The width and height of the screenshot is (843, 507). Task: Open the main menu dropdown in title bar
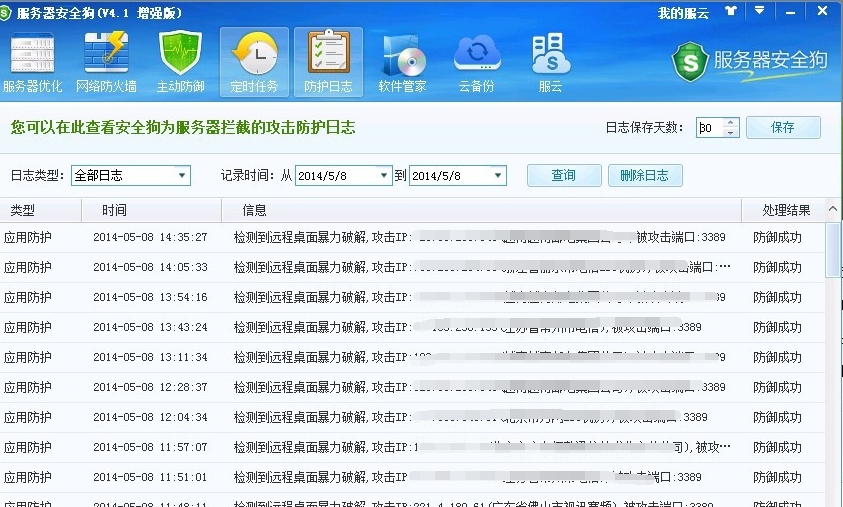pyautogui.click(x=761, y=12)
